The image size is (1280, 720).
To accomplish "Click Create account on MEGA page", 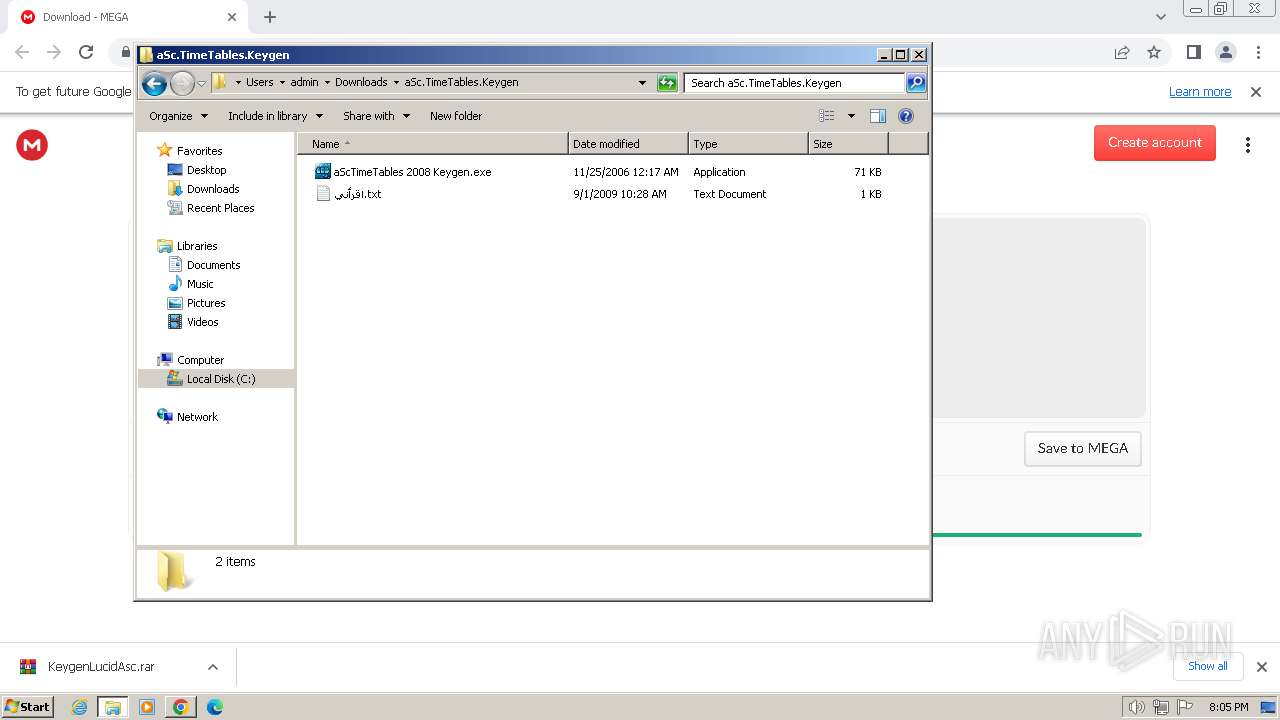I will tap(1155, 143).
